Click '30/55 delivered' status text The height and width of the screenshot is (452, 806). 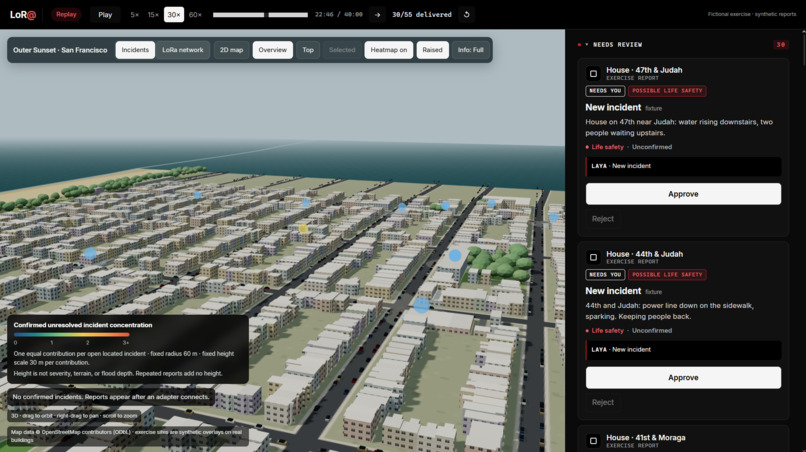coord(422,14)
